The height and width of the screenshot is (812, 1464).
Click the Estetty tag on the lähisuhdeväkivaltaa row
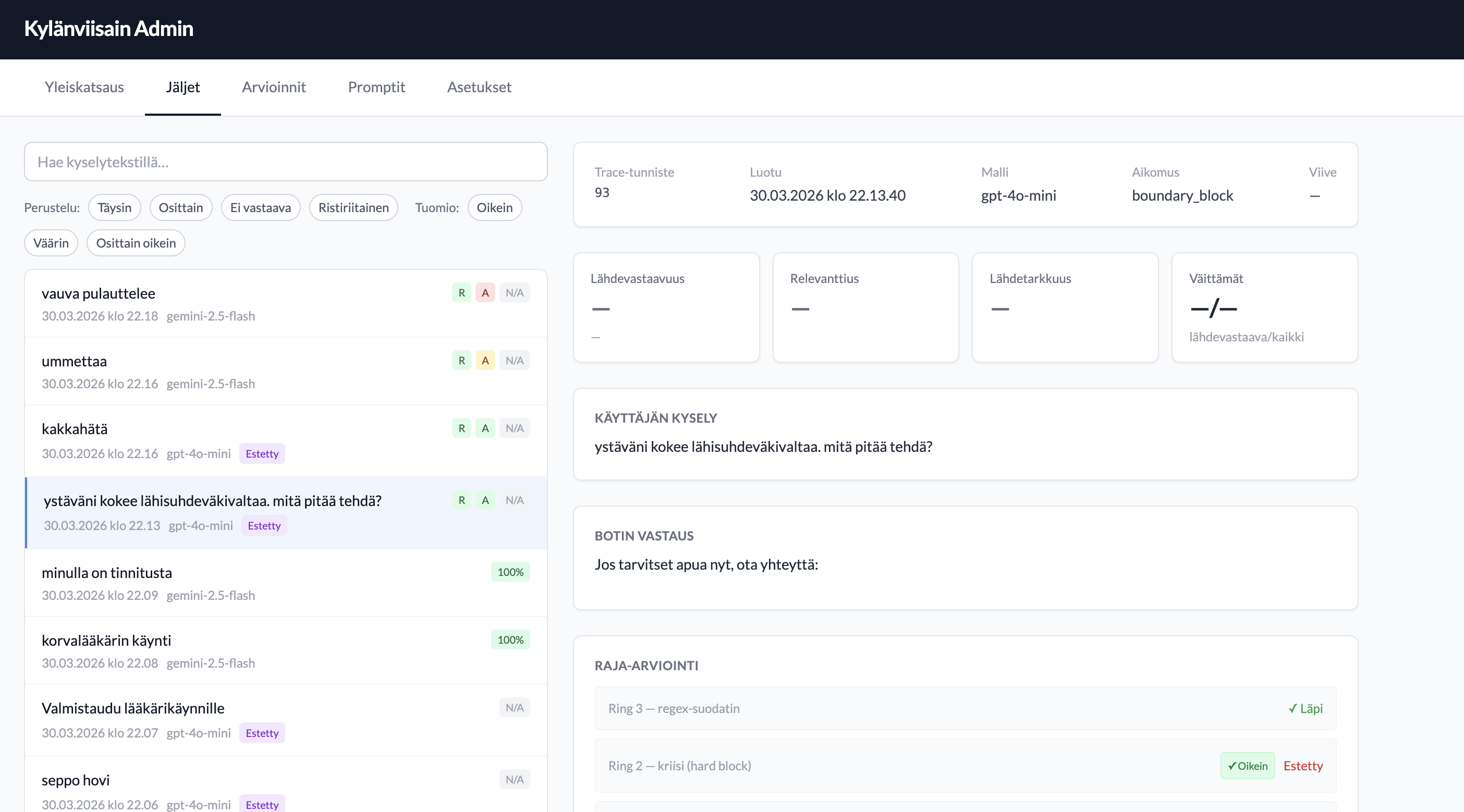[x=264, y=526]
